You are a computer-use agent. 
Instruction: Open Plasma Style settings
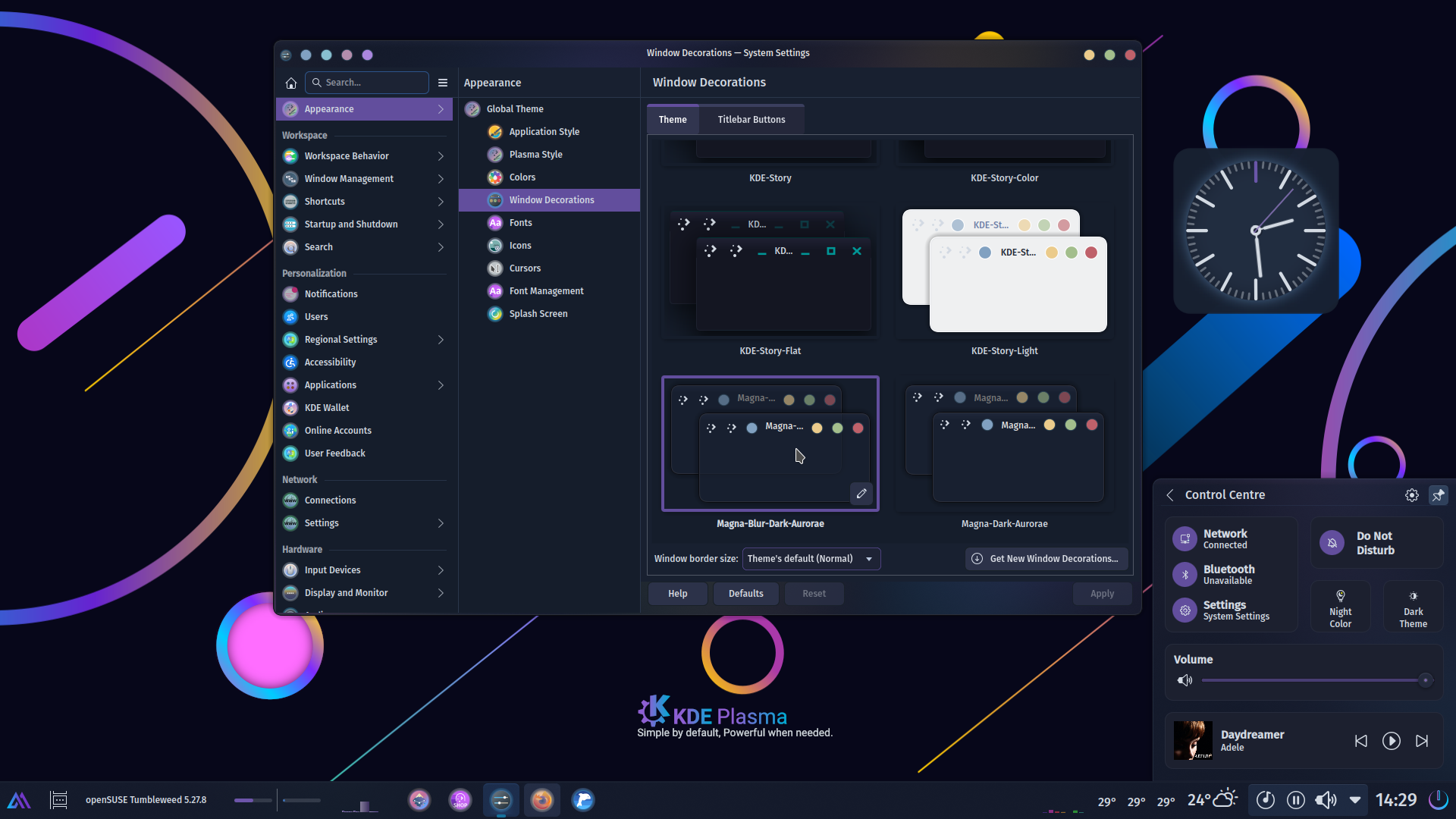550,155
